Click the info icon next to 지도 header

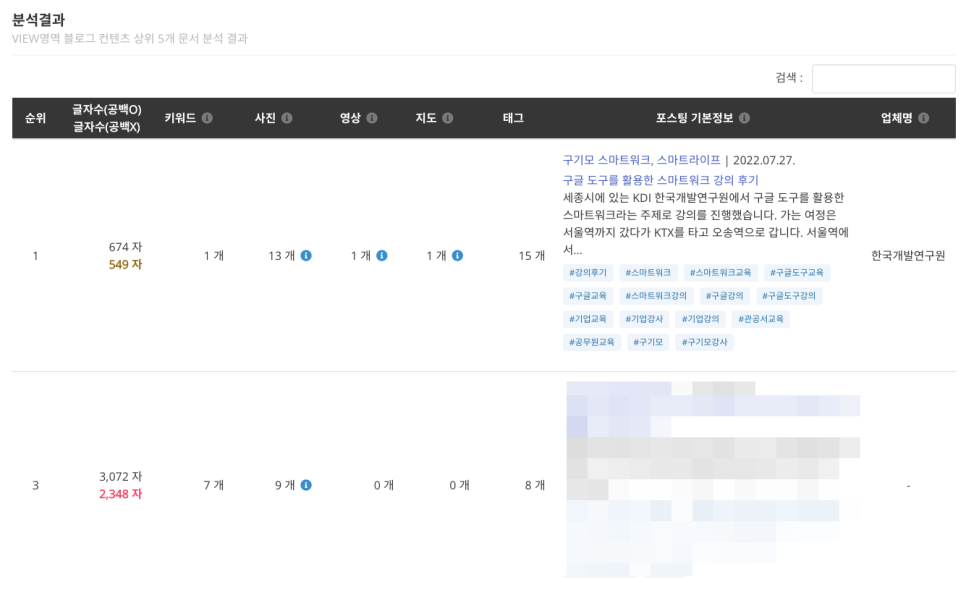tap(448, 118)
